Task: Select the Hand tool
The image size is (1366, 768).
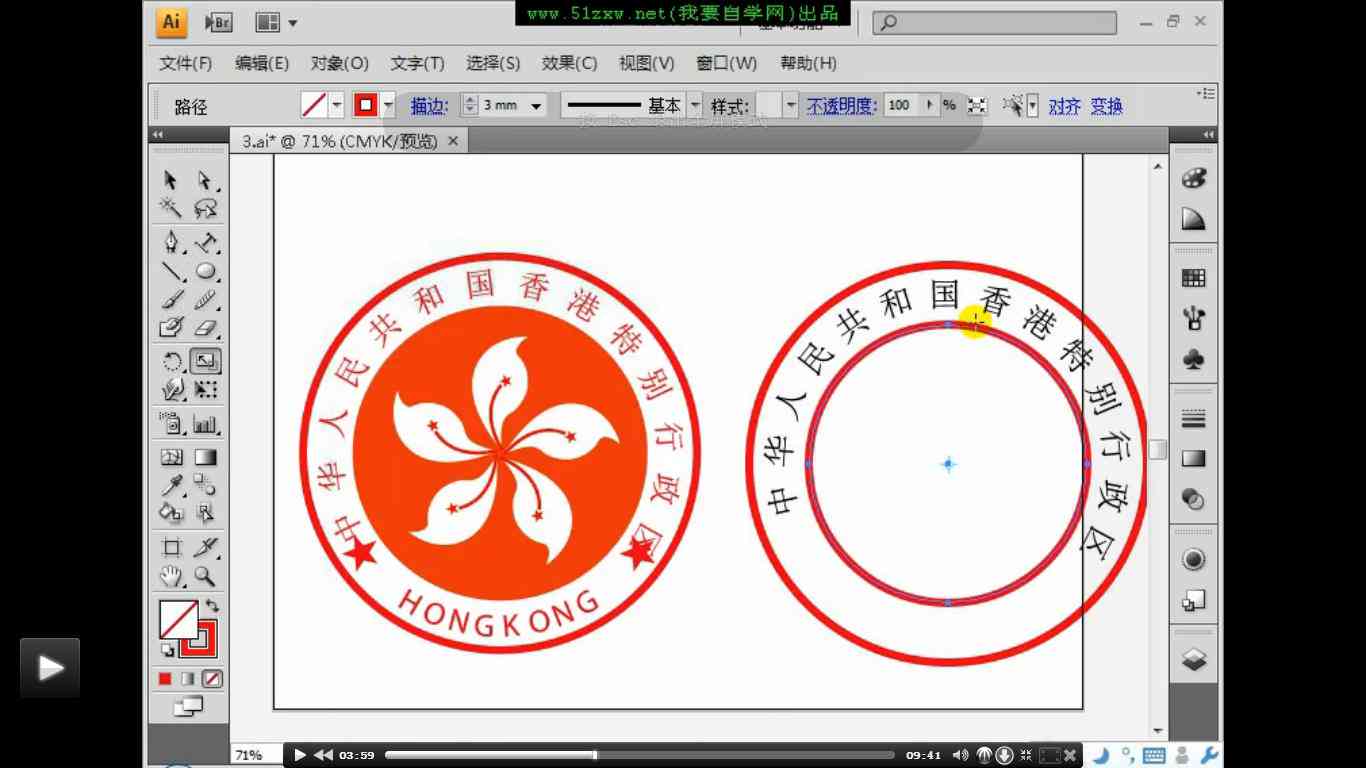Action: (x=172, y=576)
